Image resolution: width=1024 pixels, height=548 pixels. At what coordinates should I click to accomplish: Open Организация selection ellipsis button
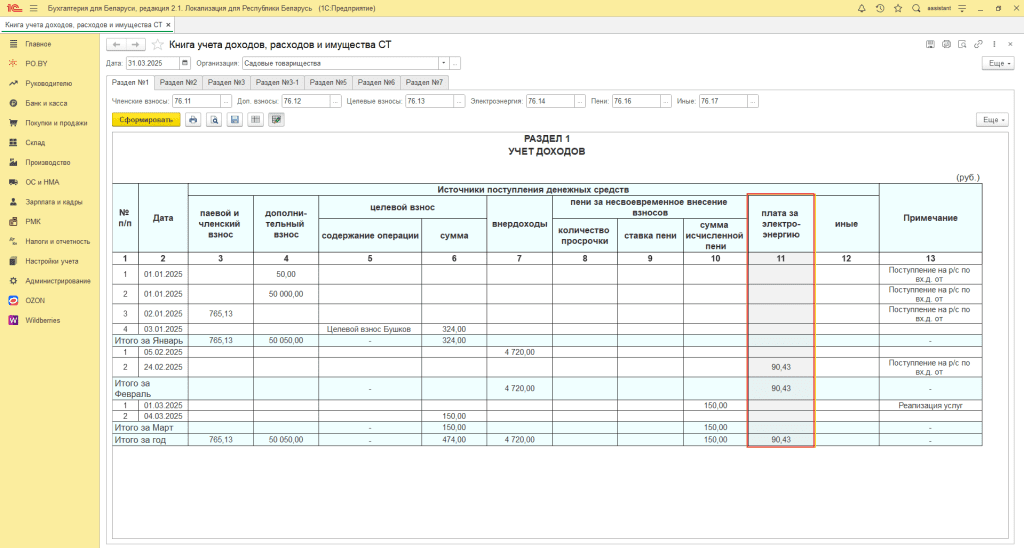coord(455,63)
